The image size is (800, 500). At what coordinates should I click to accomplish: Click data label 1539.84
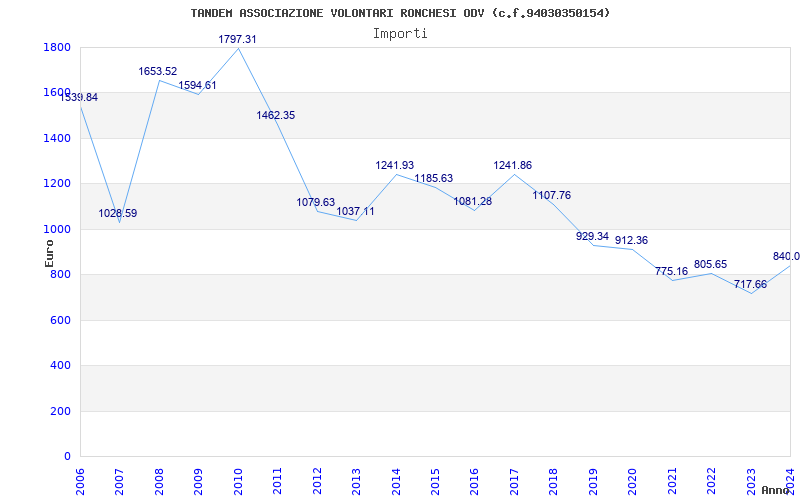79,97
